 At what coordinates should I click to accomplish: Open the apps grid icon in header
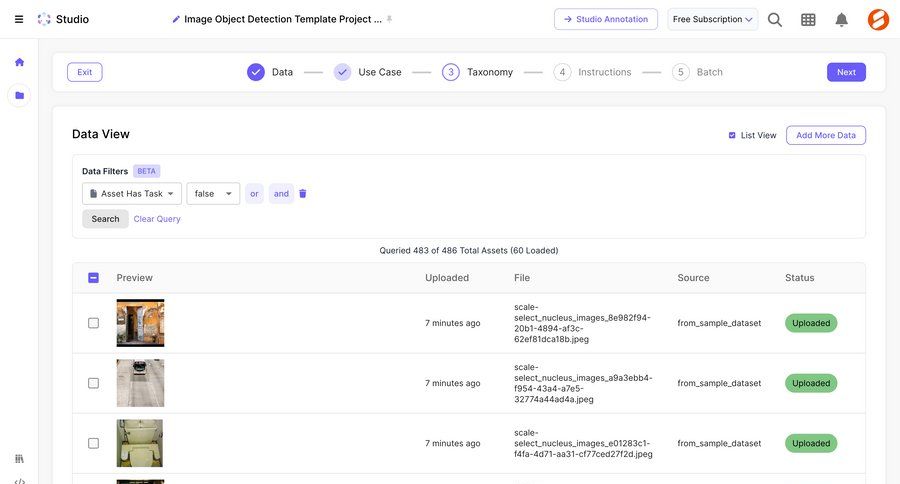[x=808, y=19]
